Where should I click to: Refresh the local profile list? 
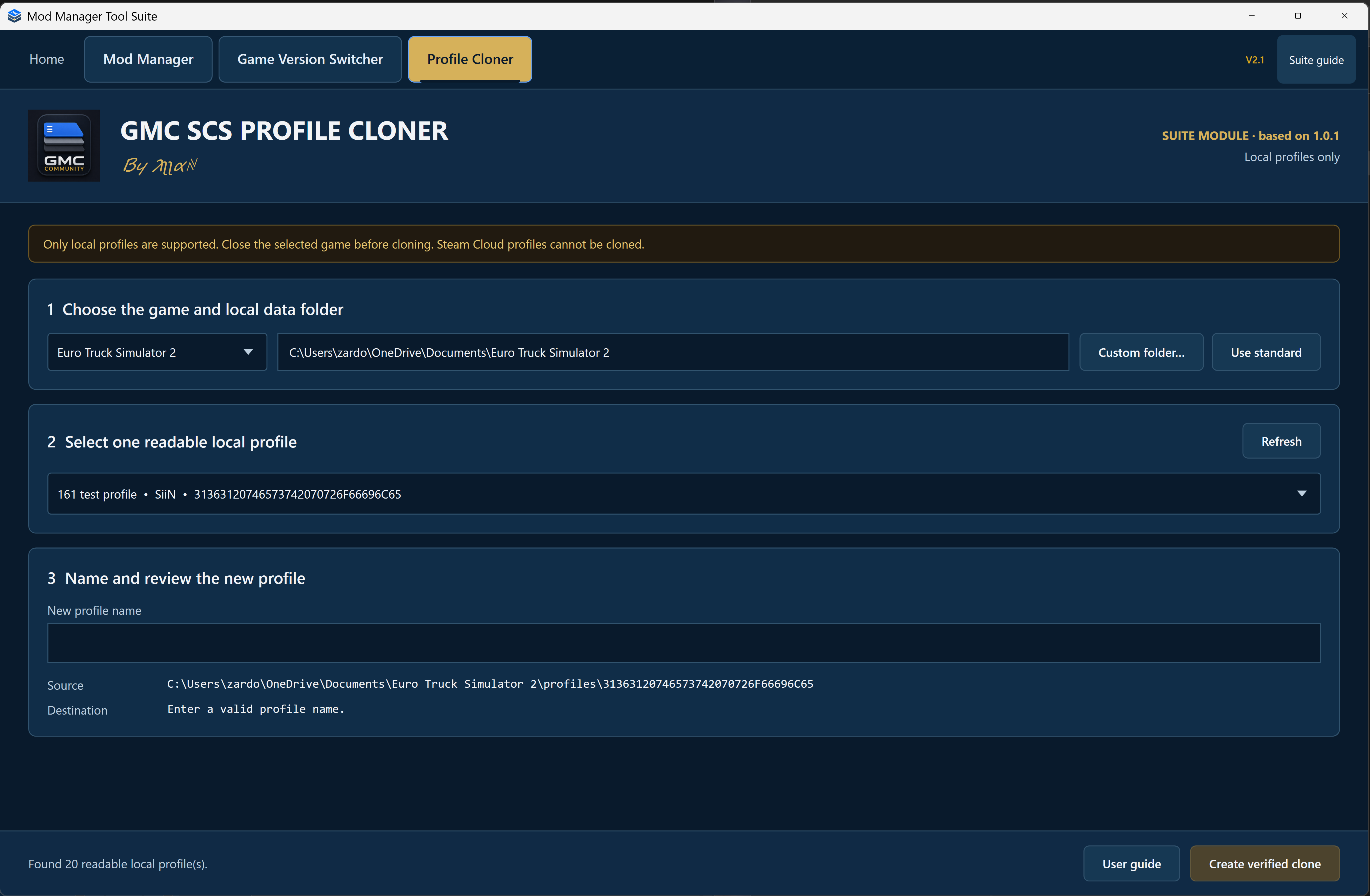(x=1281, y=441)
